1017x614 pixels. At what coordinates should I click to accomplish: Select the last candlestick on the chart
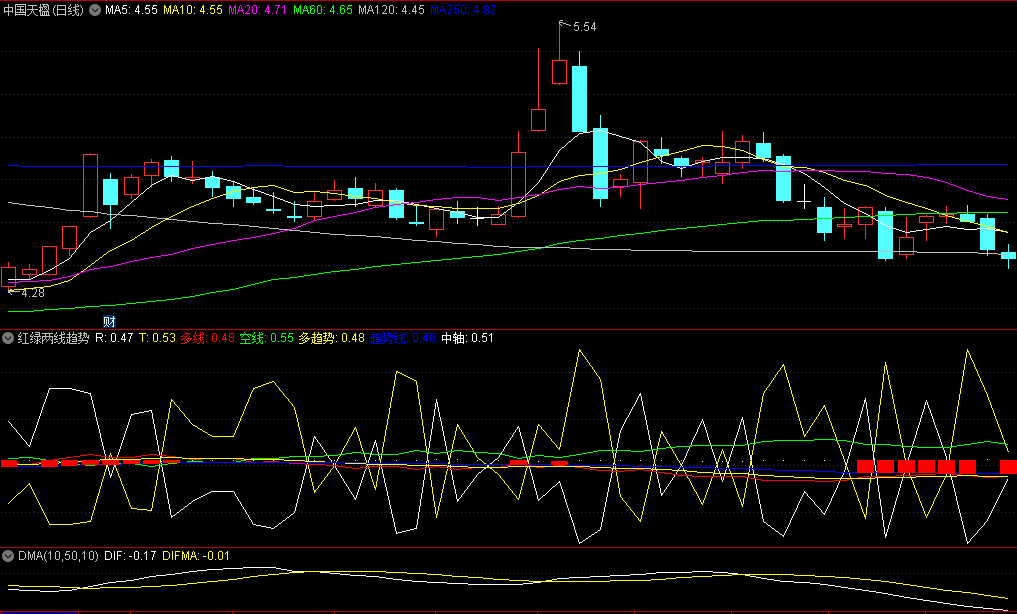point(1009,255)
